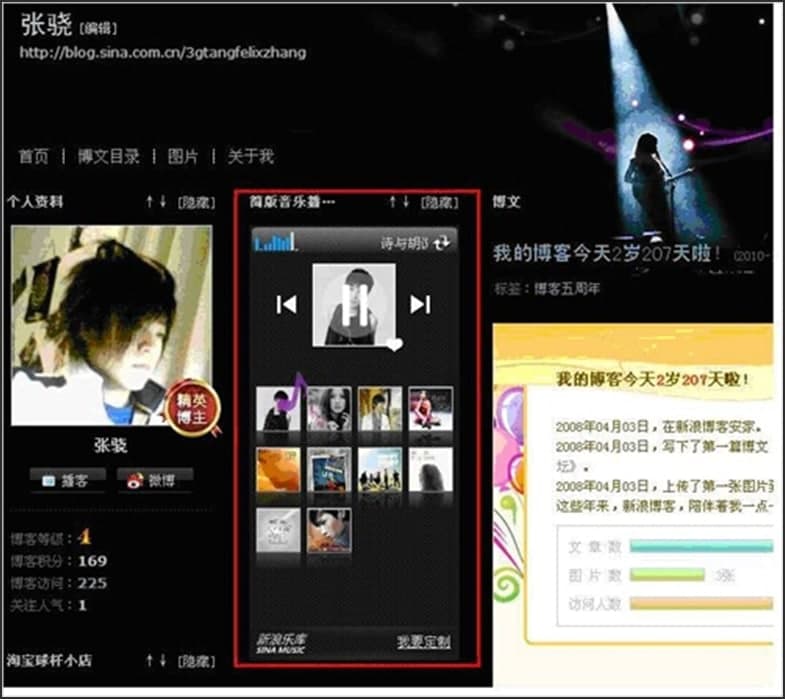
Task: Move music player module up with arrow
Action: [x=393, y=202]
